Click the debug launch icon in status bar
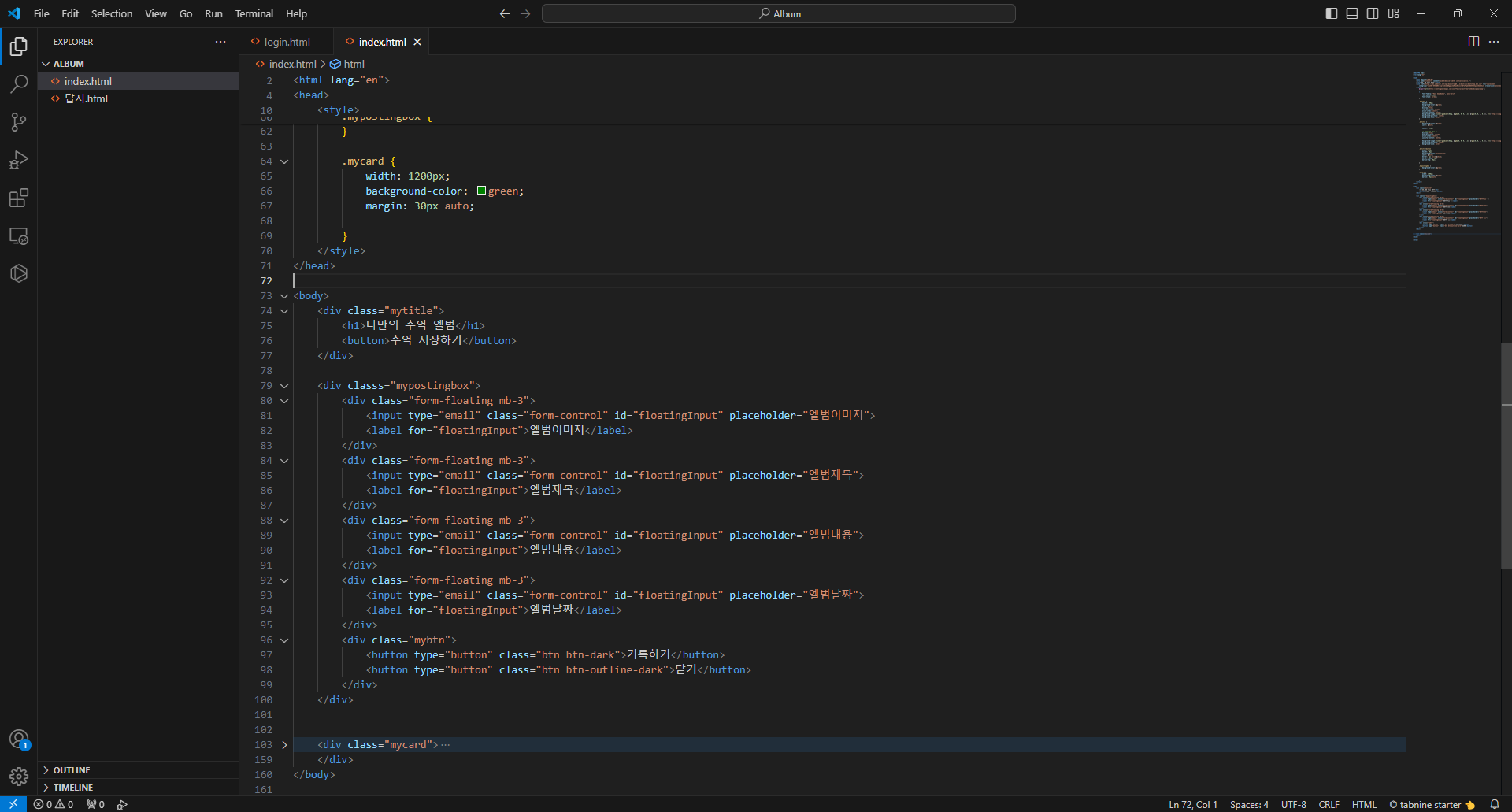1512x812 pixels. tap(122, 804)
